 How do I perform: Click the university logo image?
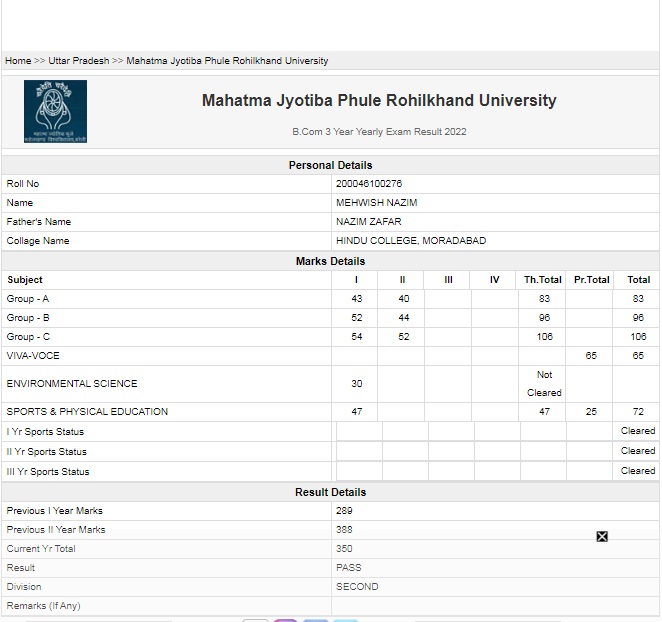[x=55, y=111]
